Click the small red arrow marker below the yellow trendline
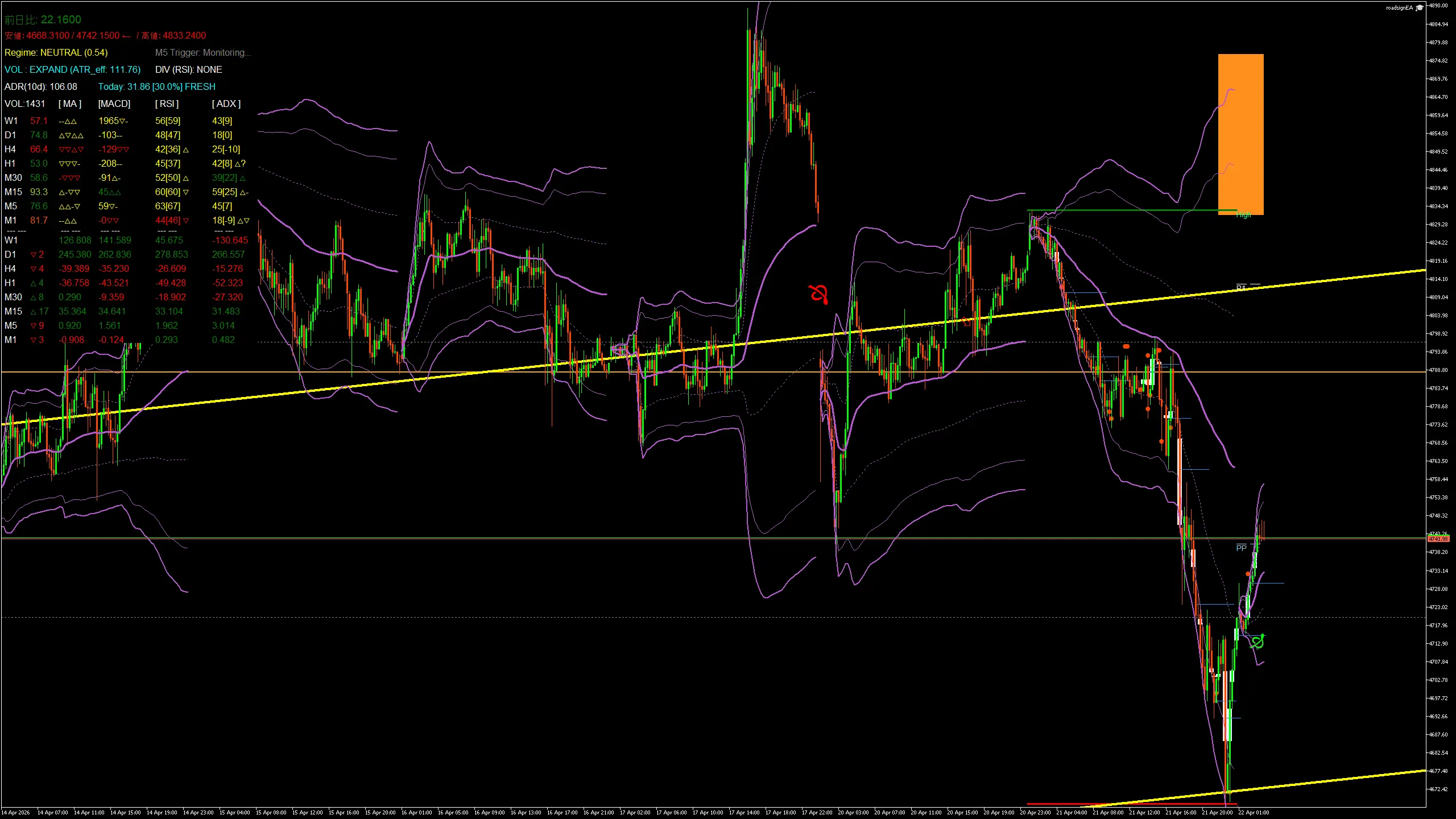 pos(1230,793)
